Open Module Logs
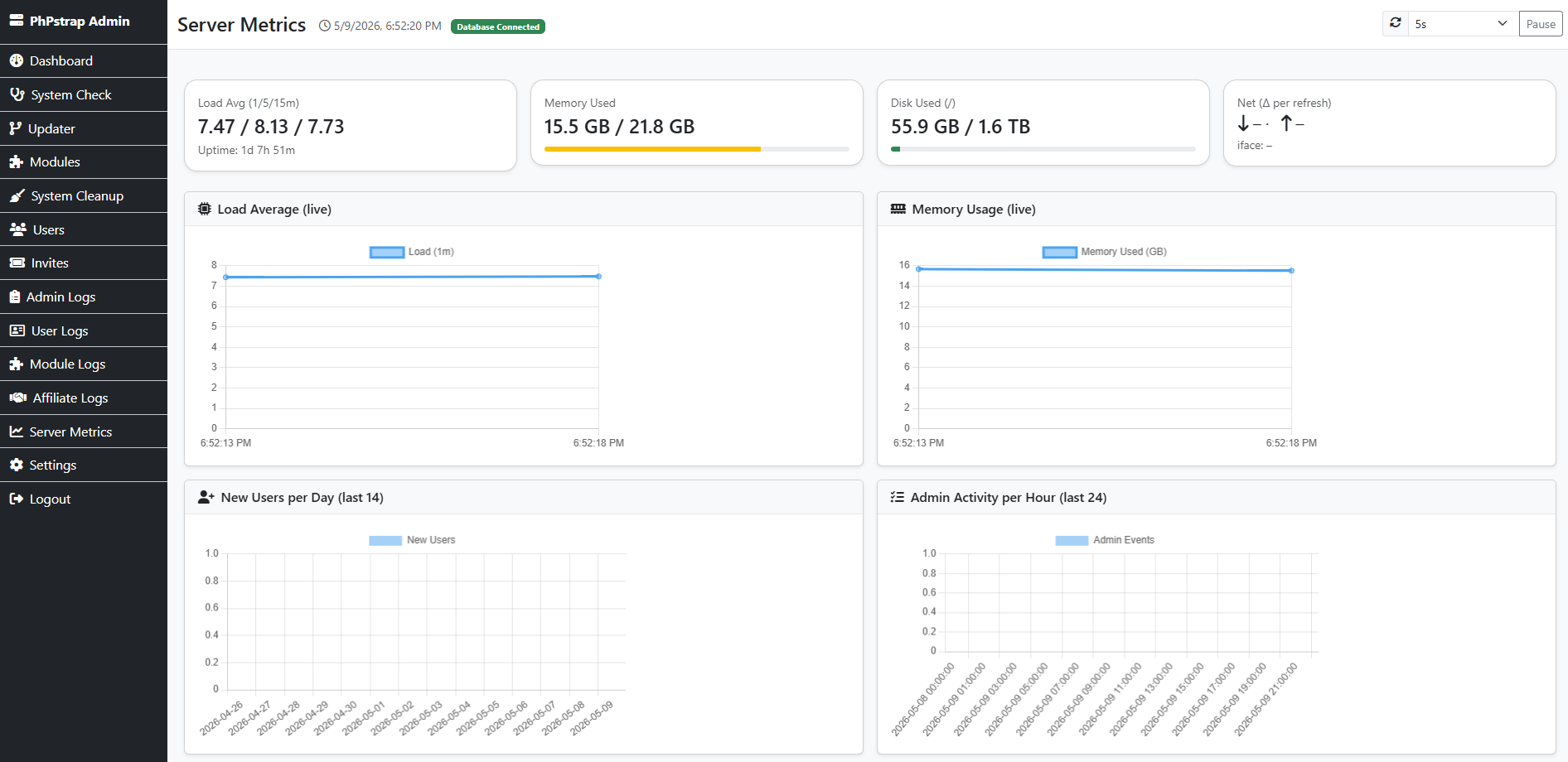 [x=84, y=364]
